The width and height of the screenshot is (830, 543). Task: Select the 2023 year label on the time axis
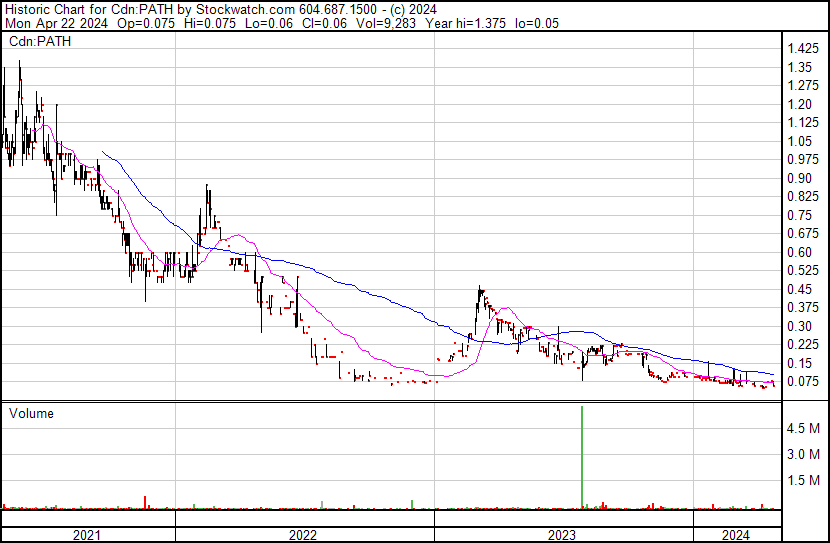(x=562, y=535)
